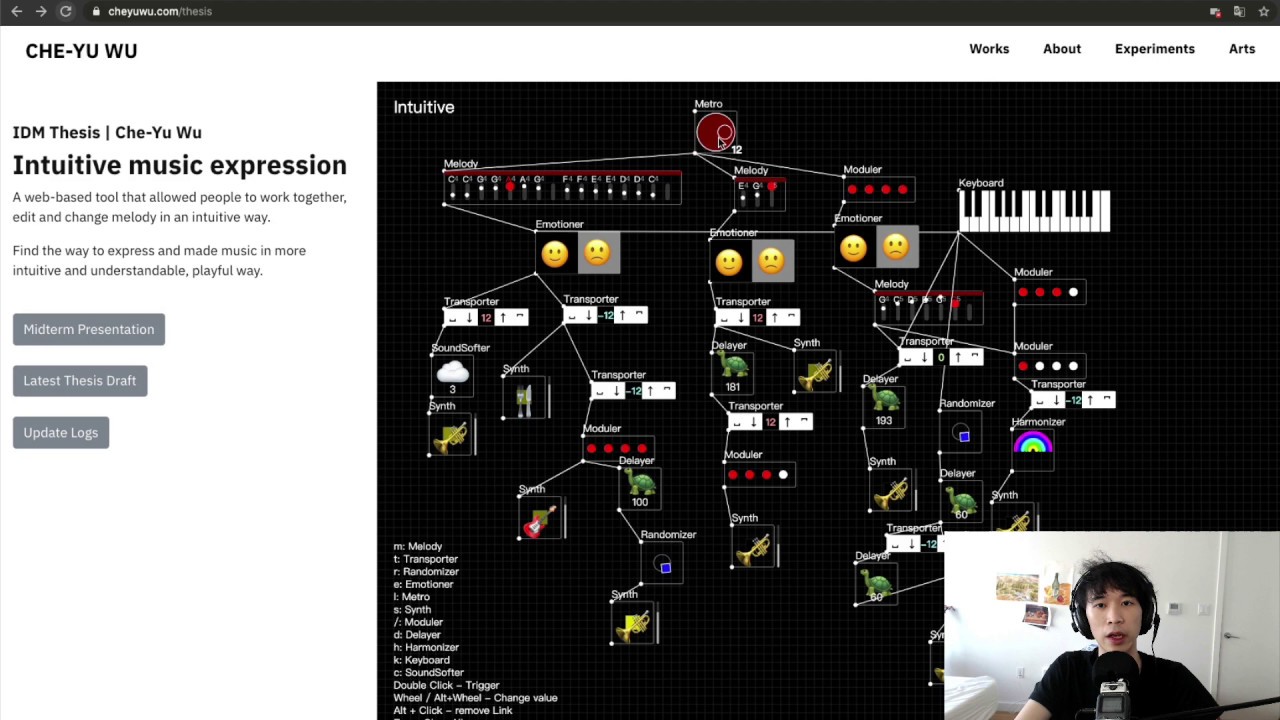Click the 'Intuitive' canvas title
The width and height of the screenshot is (1280, 720).
(x=424, y=107)
